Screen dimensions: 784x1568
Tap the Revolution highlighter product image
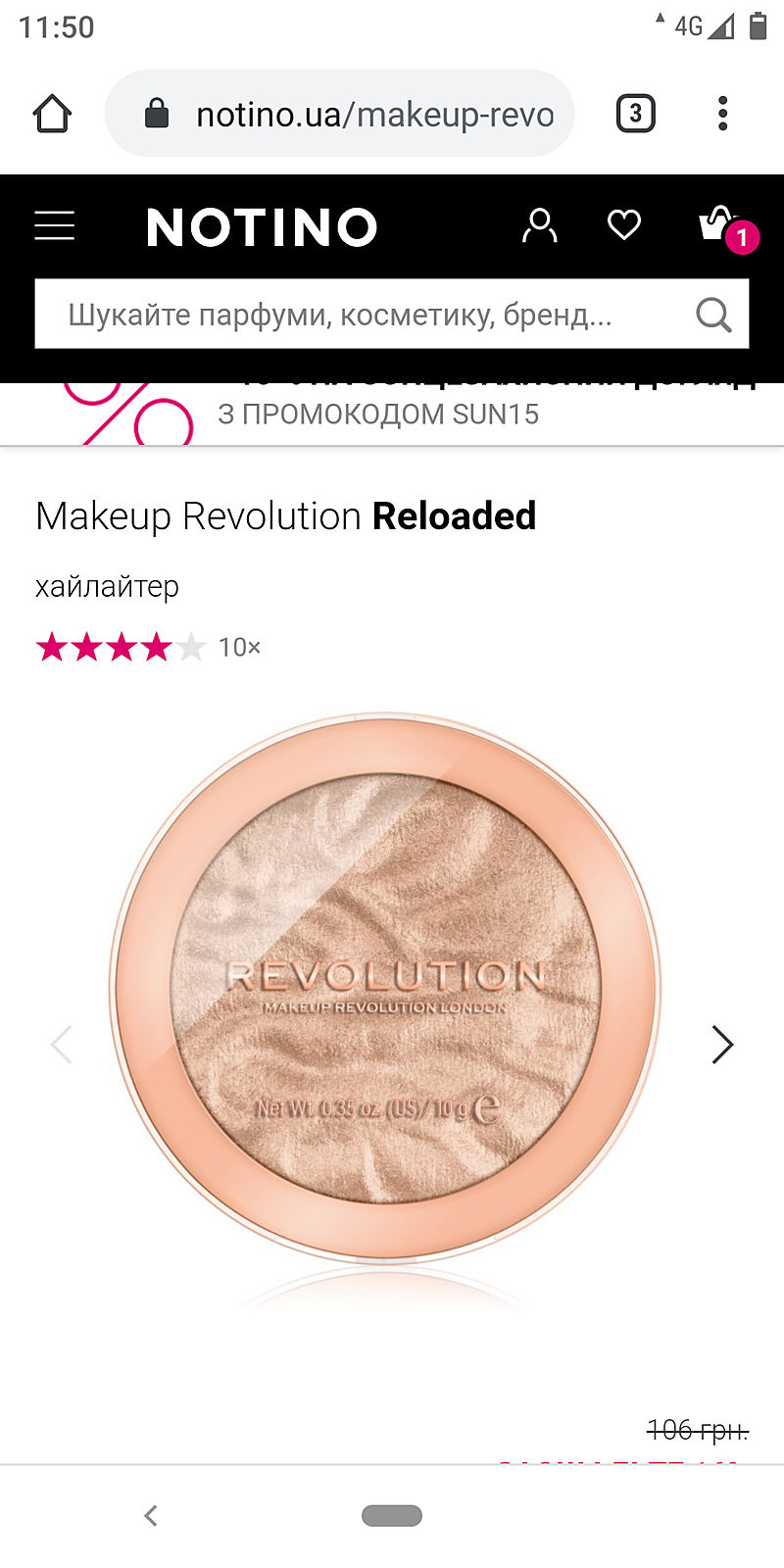point(385,988)
